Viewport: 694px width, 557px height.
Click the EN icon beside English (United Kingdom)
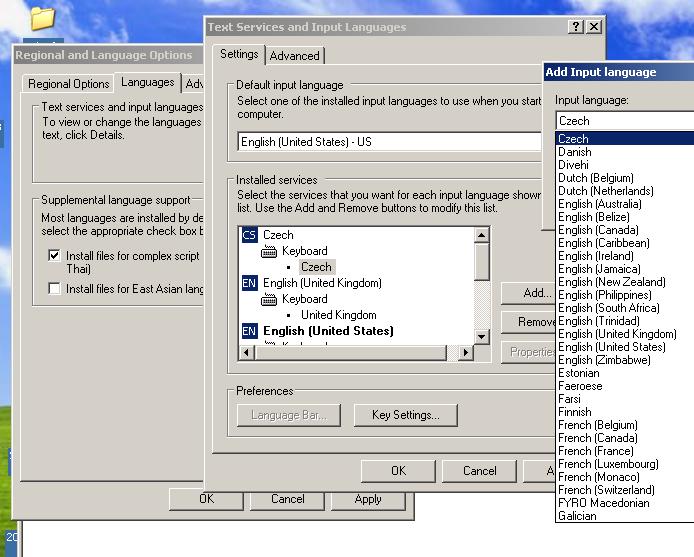click(250, 283)
